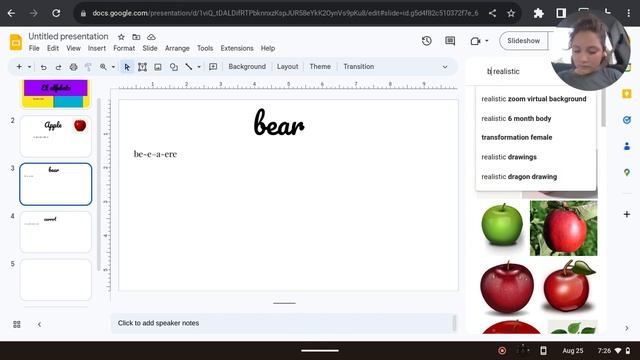Open the Transition panel
The image size is (640, 360).
(x=358, y=67)
